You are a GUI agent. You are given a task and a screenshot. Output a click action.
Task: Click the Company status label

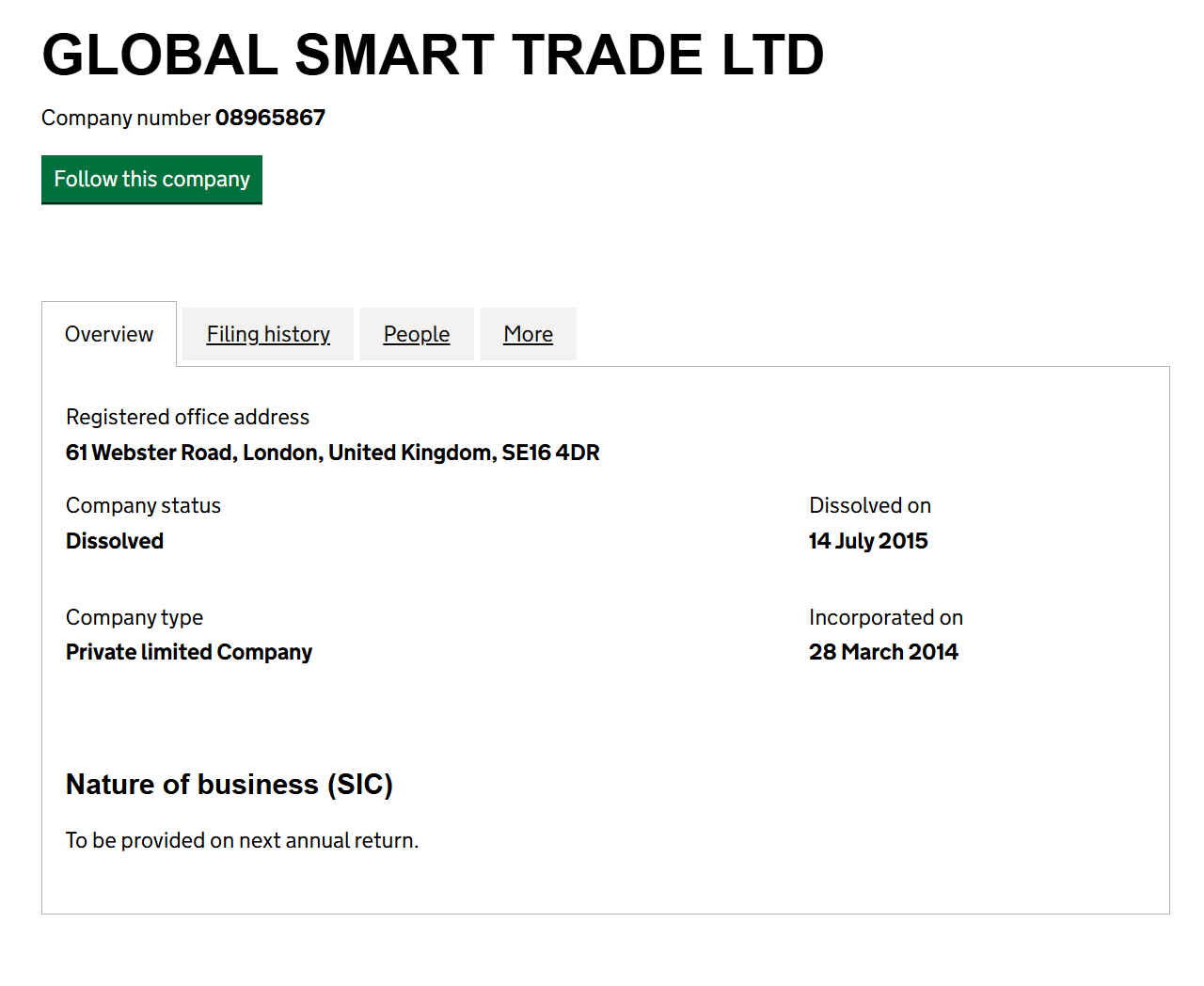143,505
